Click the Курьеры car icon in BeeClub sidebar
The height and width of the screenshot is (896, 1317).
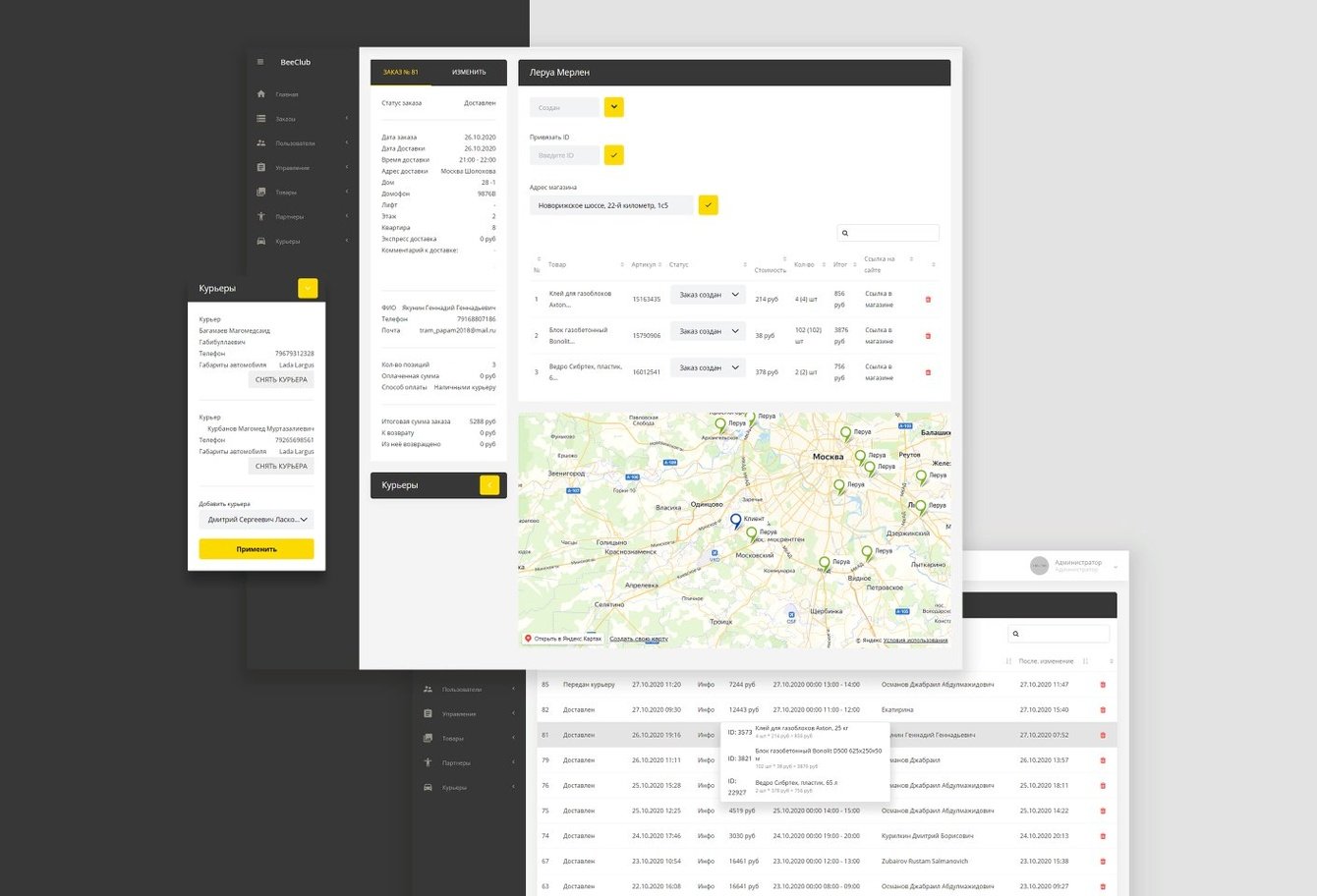(x=260, y=241)
